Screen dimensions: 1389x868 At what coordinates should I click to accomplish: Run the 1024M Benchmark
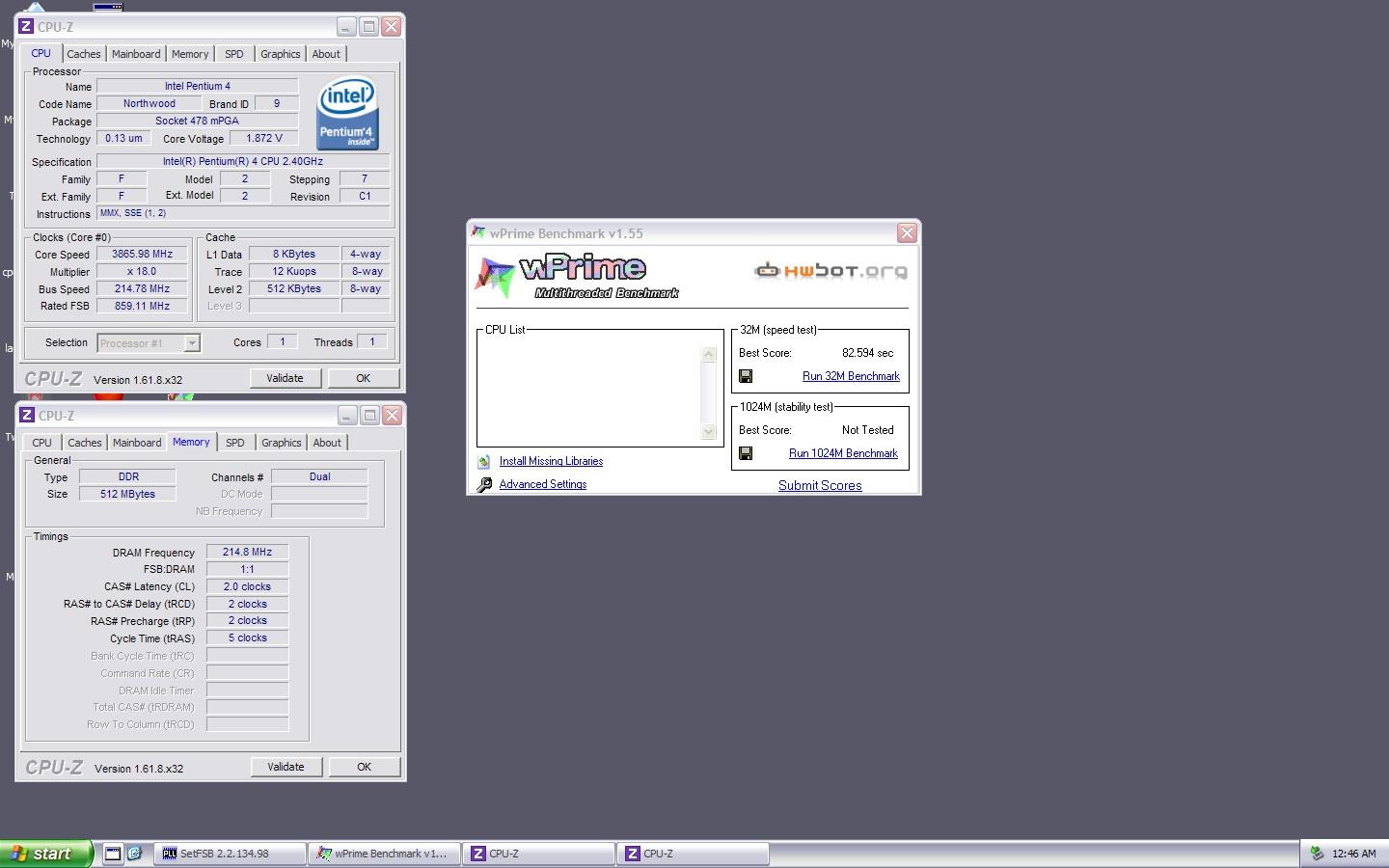(x=843, y=453)
